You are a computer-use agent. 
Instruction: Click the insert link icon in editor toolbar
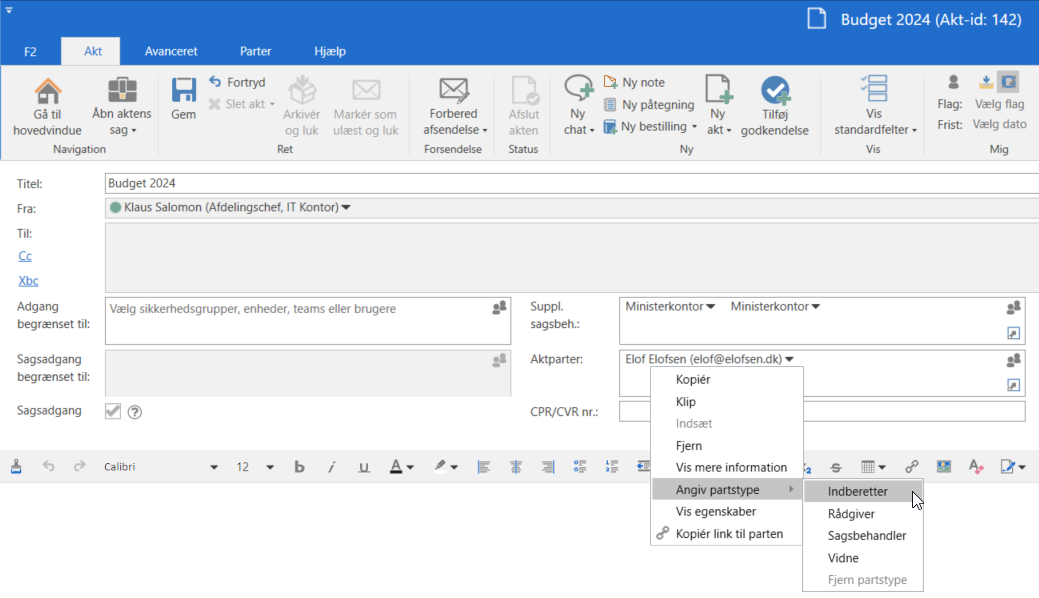pos(911,467)
